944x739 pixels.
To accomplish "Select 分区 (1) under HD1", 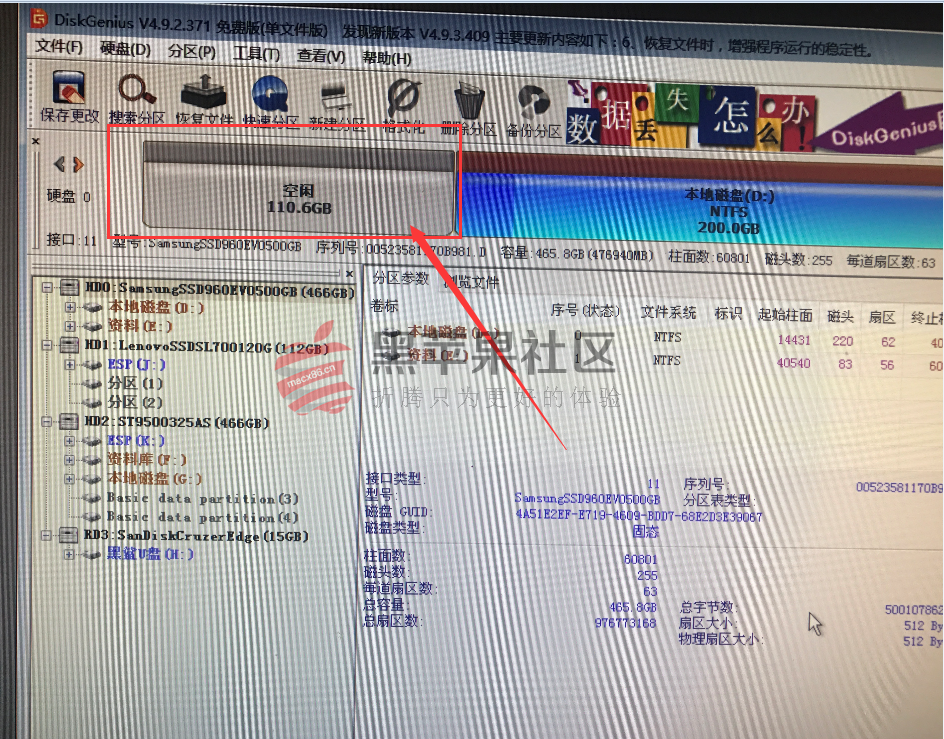I will click(135, 384).
